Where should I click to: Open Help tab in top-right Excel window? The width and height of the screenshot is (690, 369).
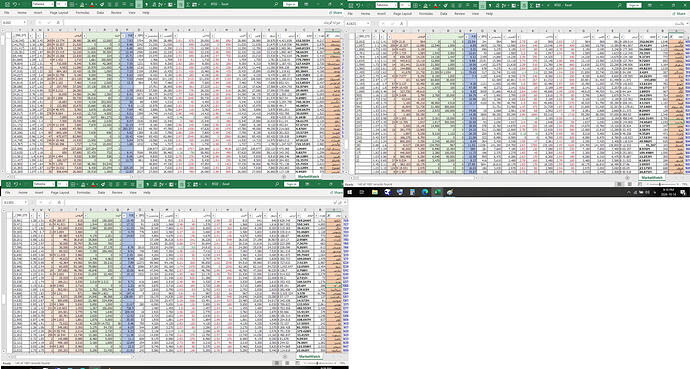pyautogui.click(x=489, y=14)
